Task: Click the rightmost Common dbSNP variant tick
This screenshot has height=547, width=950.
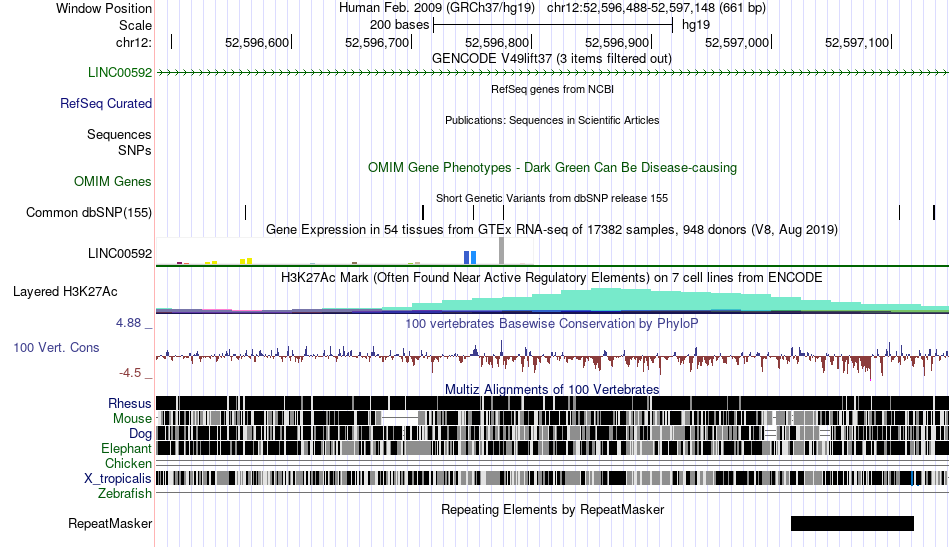Action: (x=934, y=213)
